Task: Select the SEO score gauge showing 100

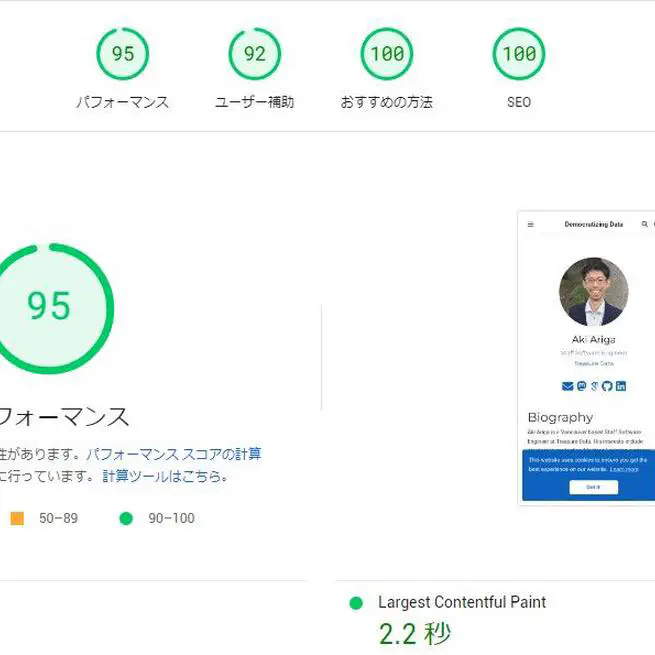Action: point(519,53)
